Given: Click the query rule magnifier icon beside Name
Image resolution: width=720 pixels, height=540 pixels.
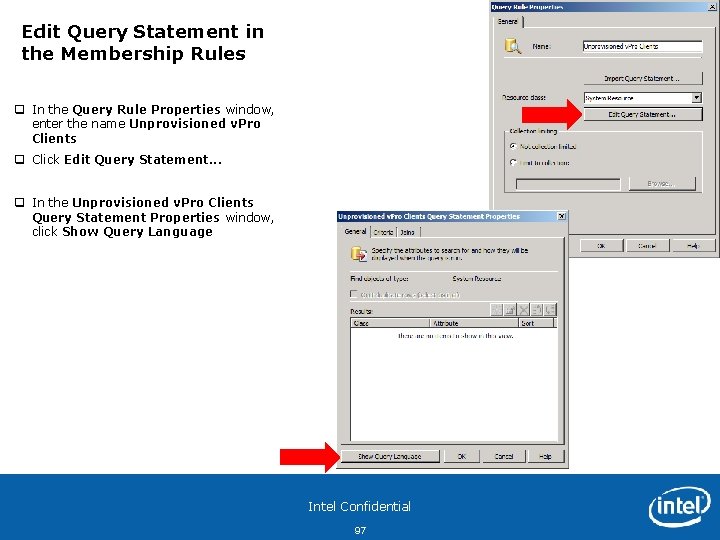Looking at the screenshot, I should (x=513, y=46).
